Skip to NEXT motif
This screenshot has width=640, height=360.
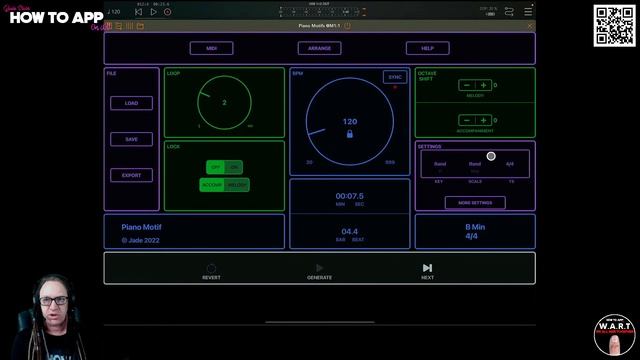(x=427, y=268)
